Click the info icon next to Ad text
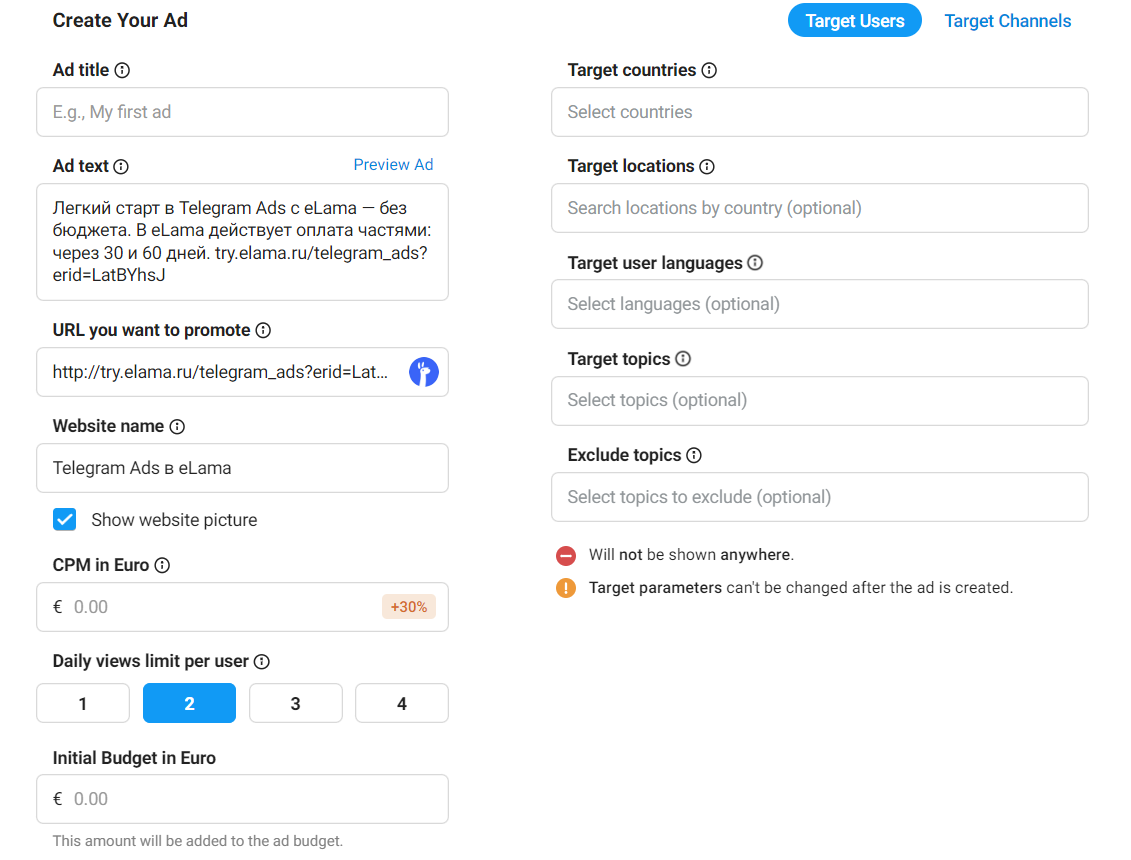The image size is (1131, 860). 121,167
